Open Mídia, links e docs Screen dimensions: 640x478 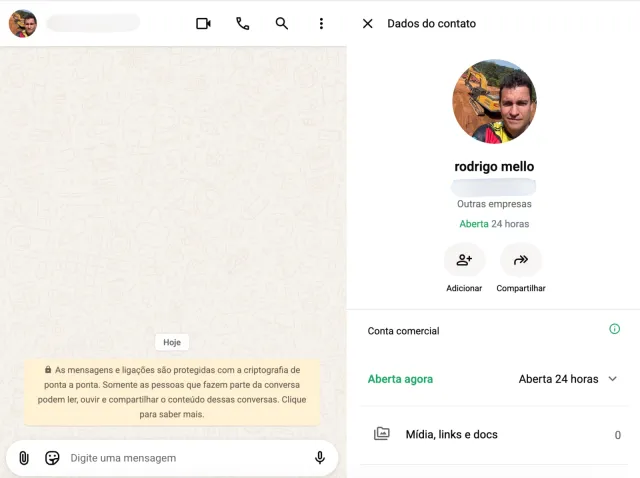[494, 435]
